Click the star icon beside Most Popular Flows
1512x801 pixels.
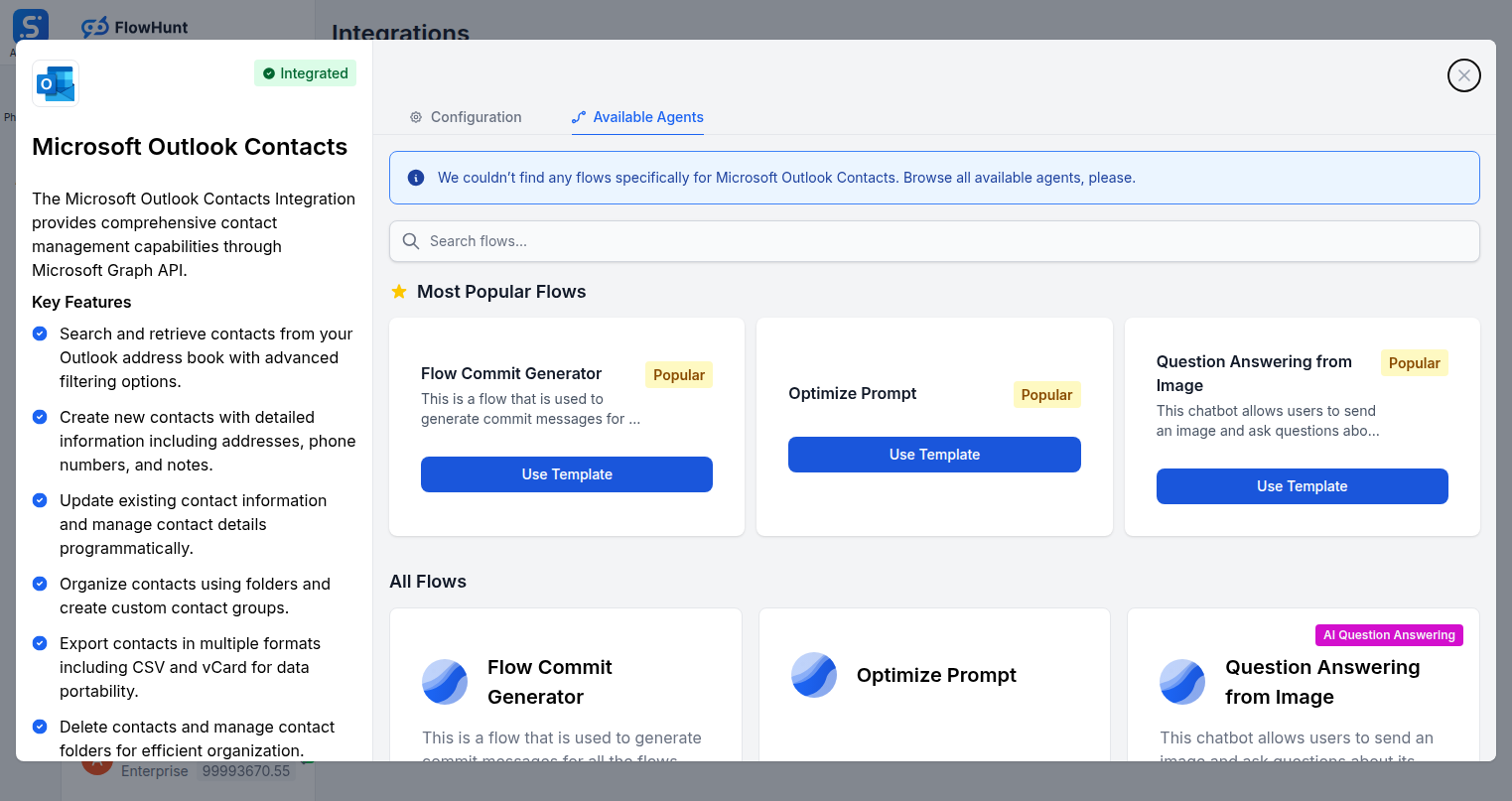(x=398, y=291)
